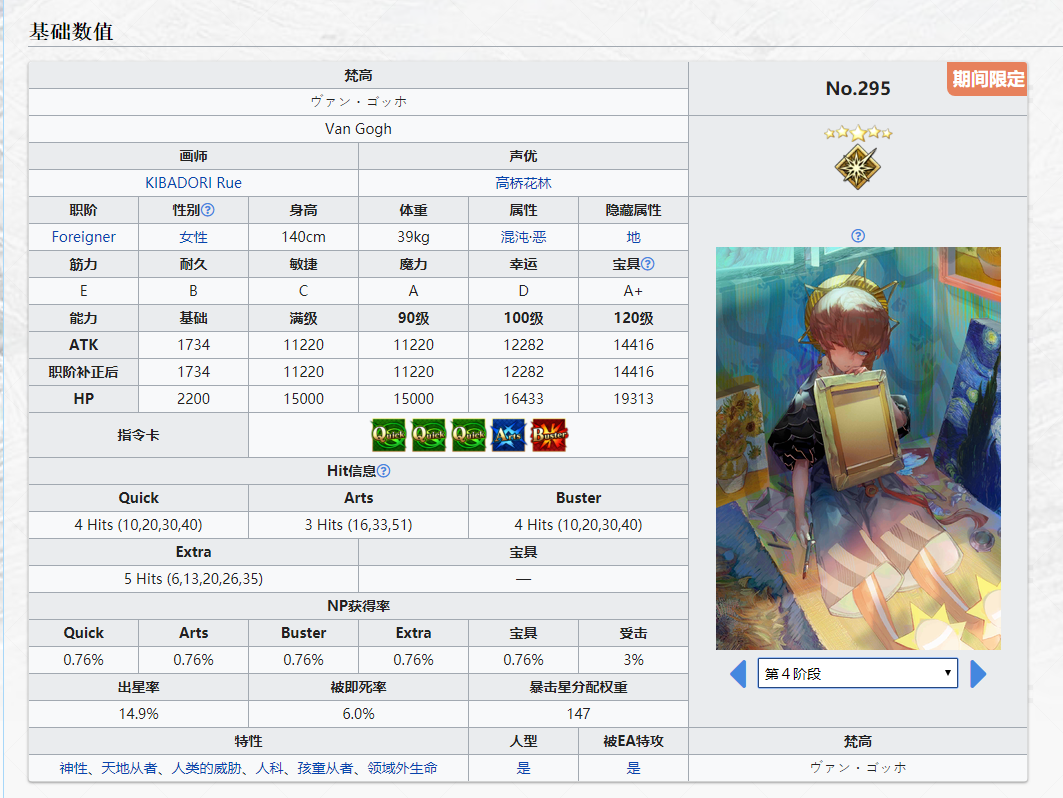Click the leftmost Quick command card icon
Screen dimensions: 1063x798
point(388,436)
